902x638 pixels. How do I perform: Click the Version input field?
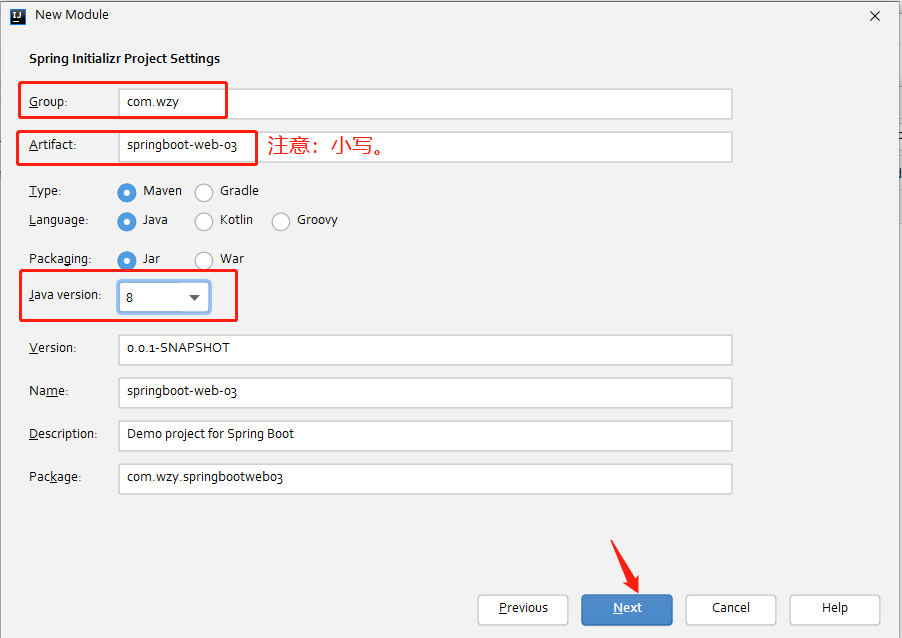[425, 350]
